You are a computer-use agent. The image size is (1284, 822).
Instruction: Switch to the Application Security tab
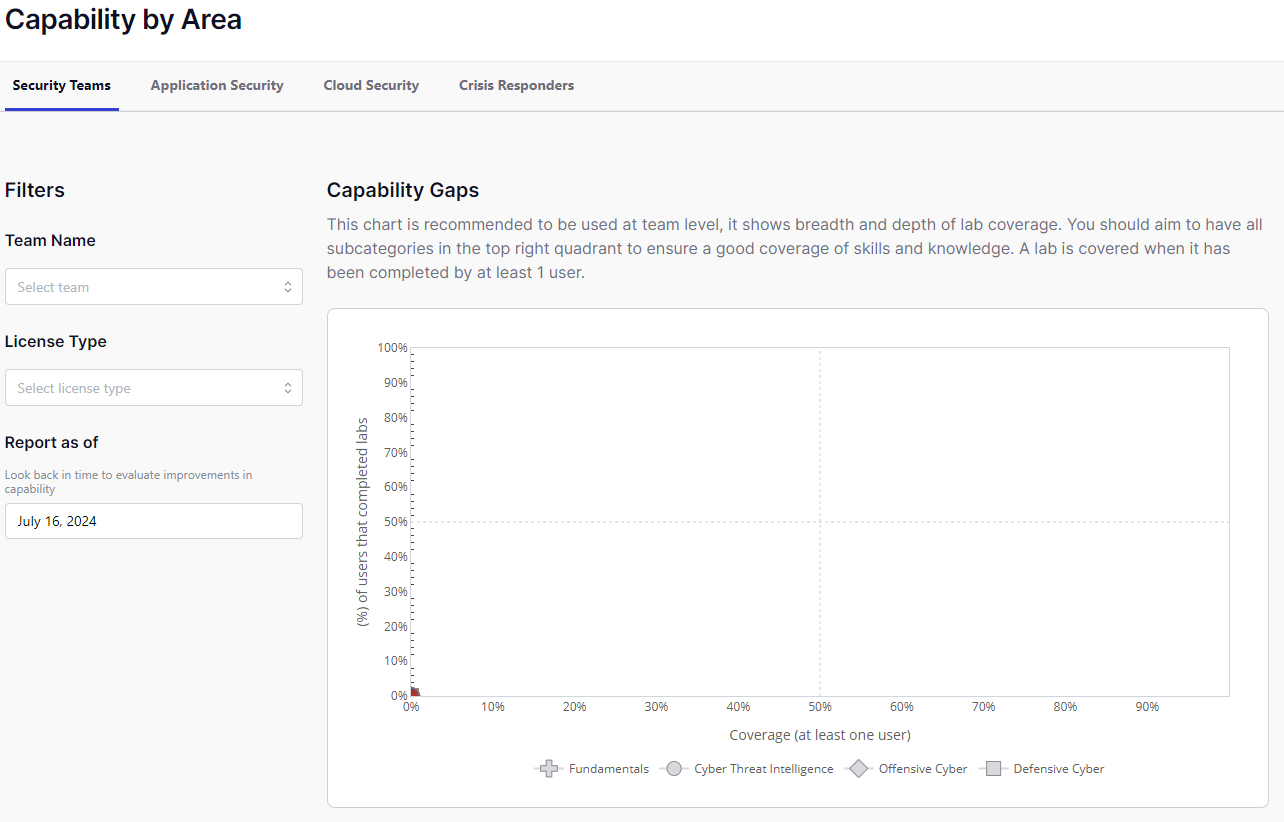217,86
